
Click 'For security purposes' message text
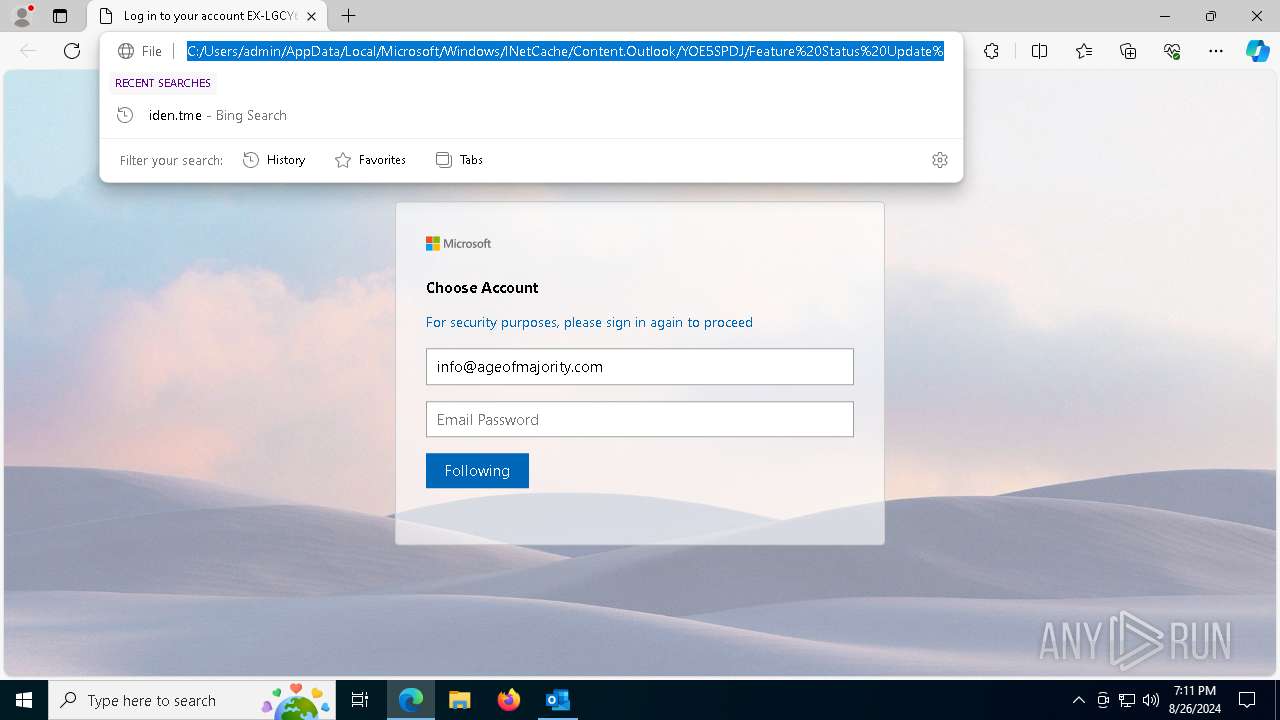tap(589, 322)
